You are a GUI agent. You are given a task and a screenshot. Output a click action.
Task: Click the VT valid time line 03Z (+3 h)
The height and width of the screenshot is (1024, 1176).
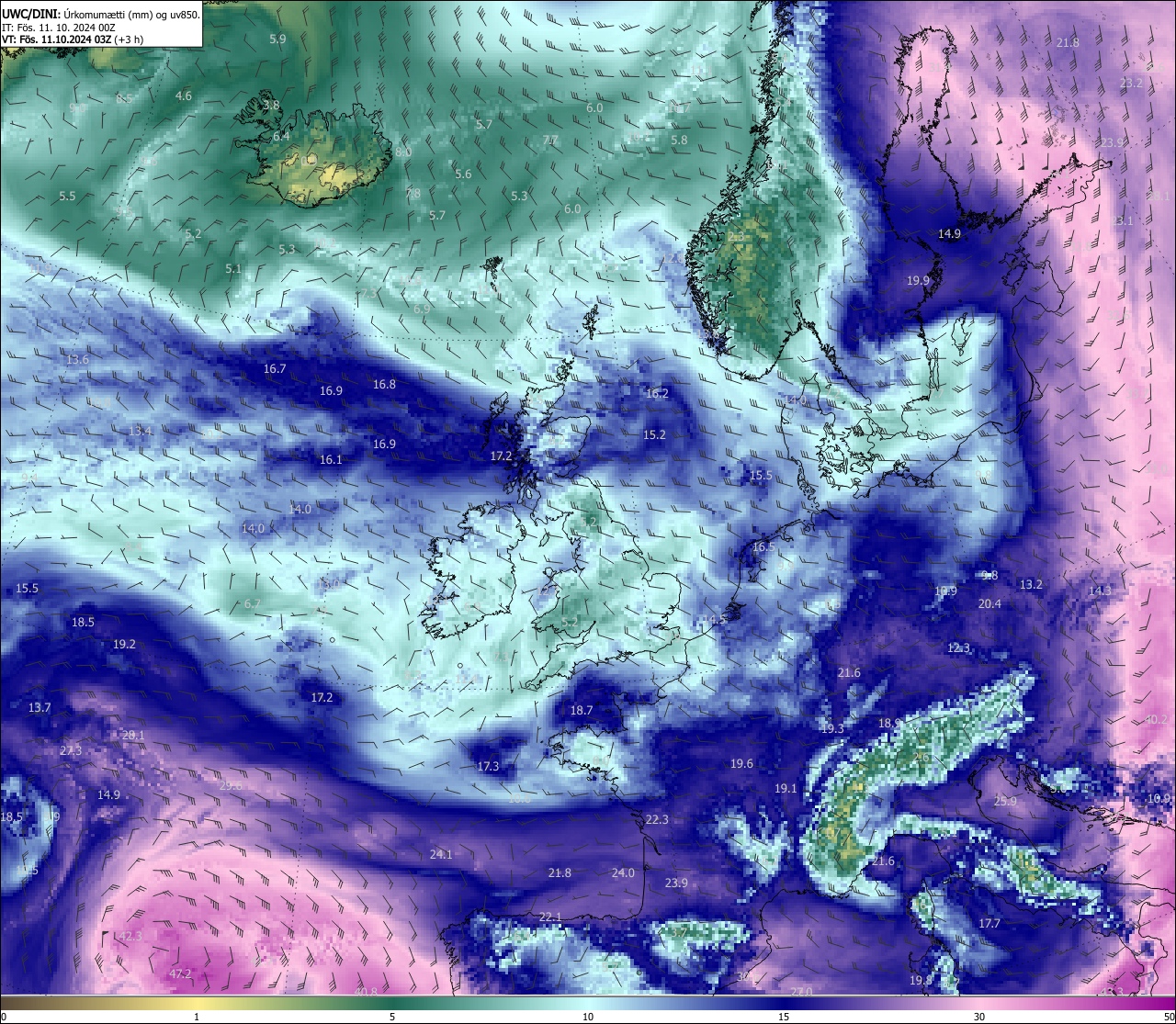tap(73, 39)
